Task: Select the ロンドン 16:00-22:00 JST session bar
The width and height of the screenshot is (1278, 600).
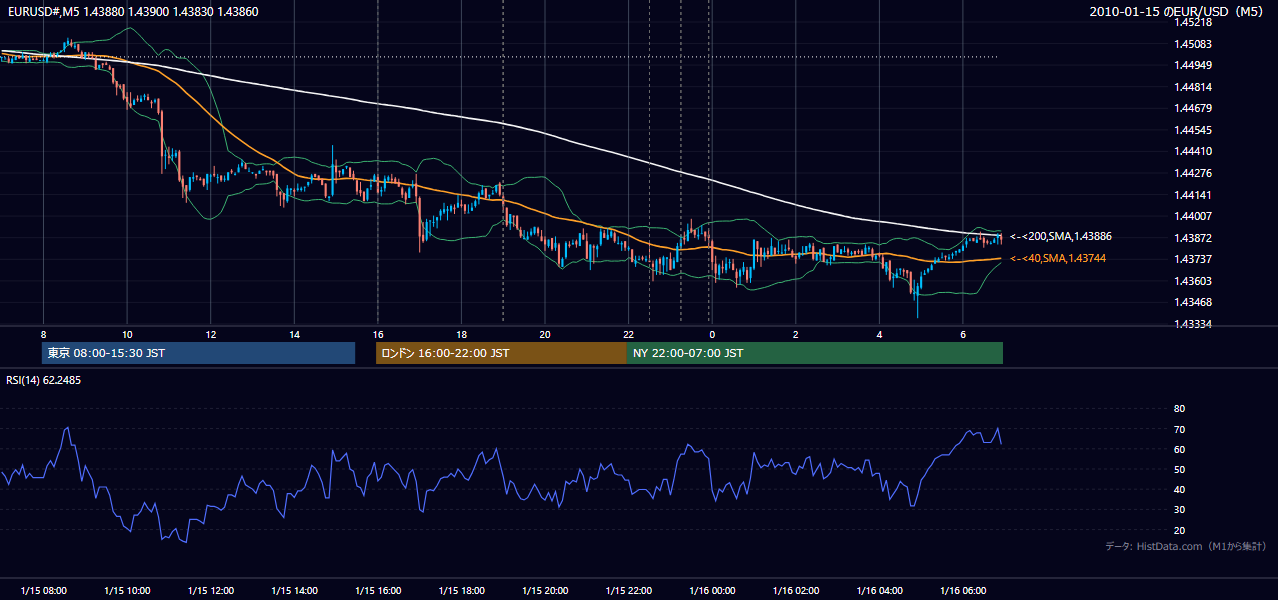Action: (501, 353)
